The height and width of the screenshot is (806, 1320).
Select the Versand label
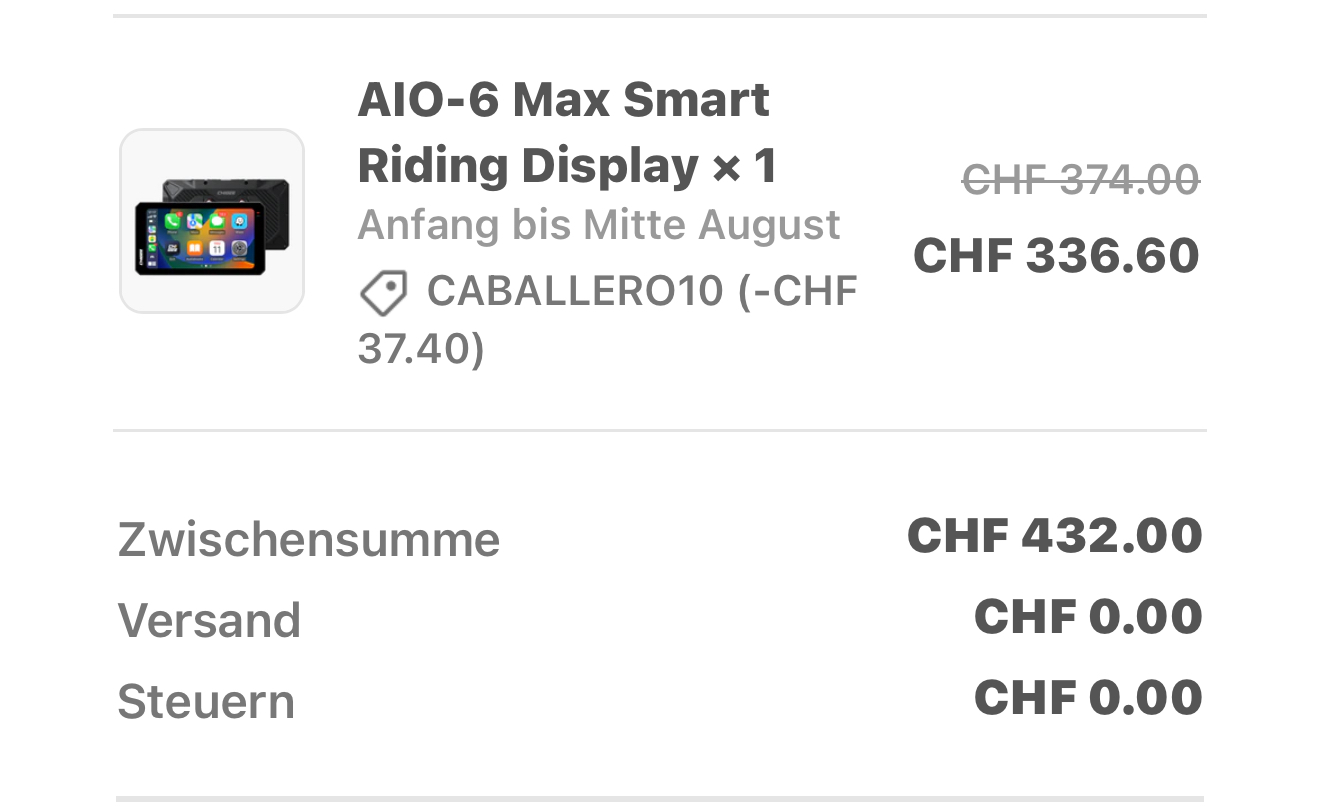[x=209, y=620]
